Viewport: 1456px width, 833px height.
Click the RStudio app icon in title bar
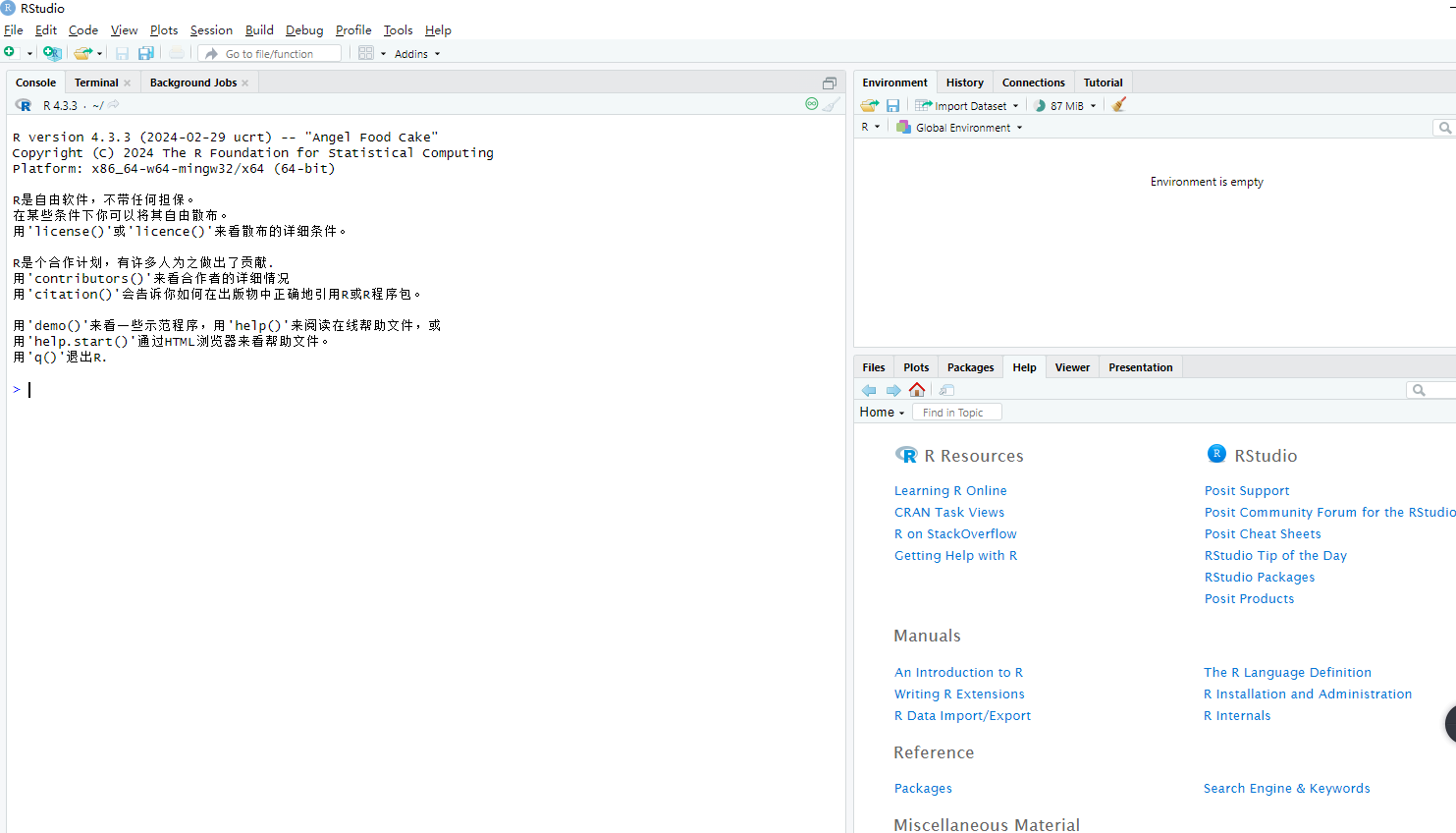[9, 8]
